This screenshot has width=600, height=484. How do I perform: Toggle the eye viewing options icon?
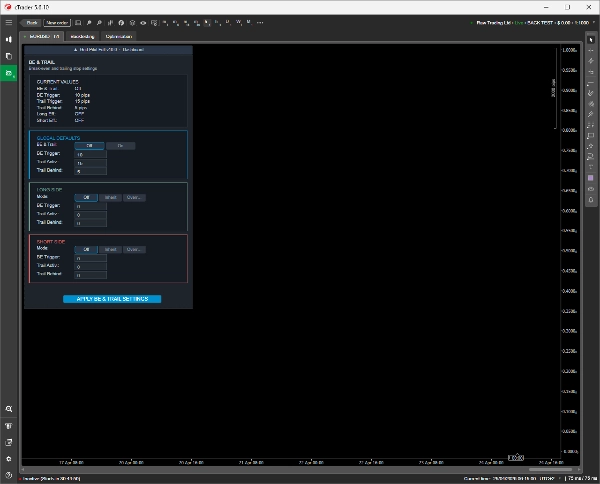(143, 23)
